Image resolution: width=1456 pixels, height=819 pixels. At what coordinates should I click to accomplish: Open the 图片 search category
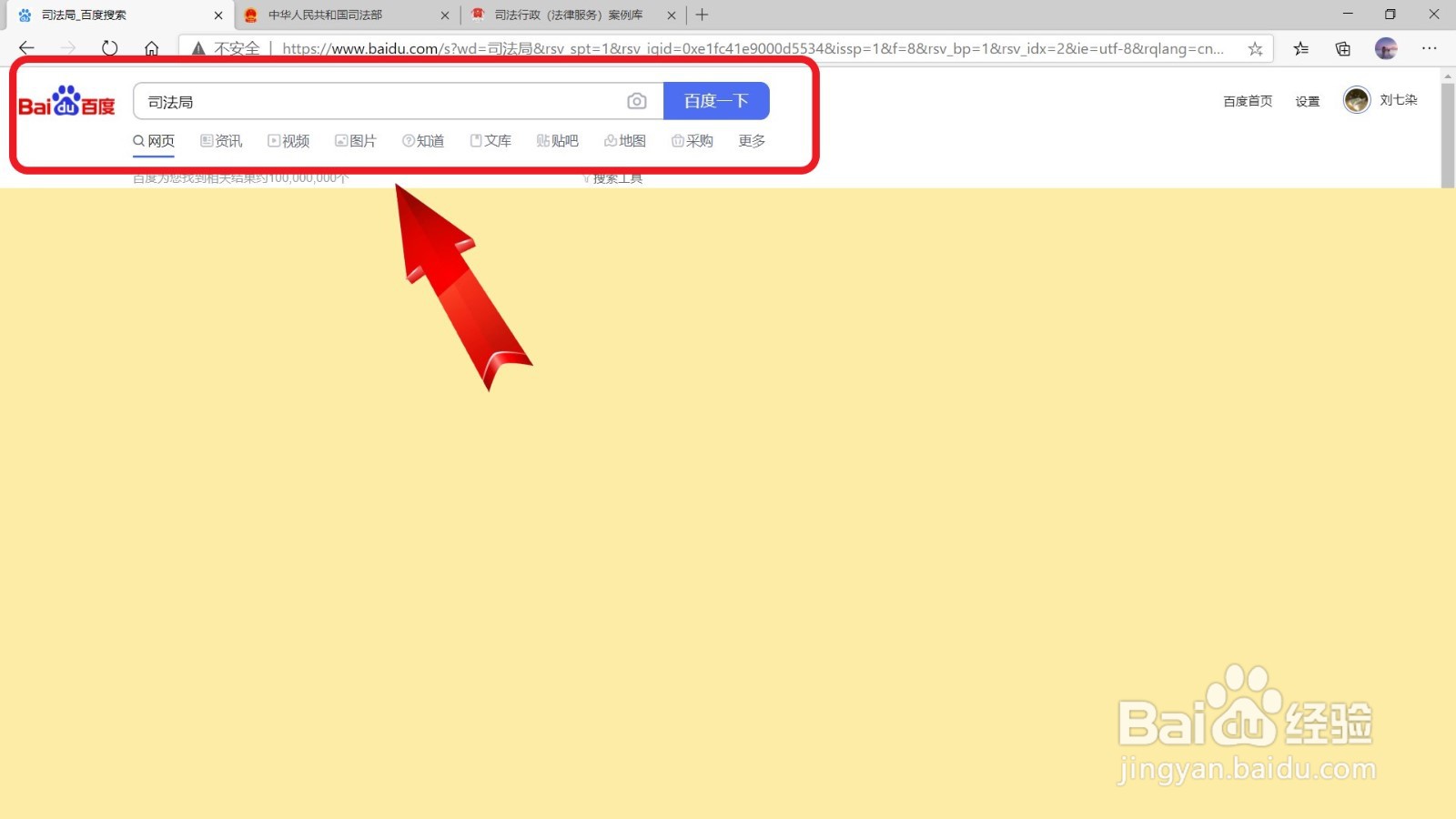[356, 141]
